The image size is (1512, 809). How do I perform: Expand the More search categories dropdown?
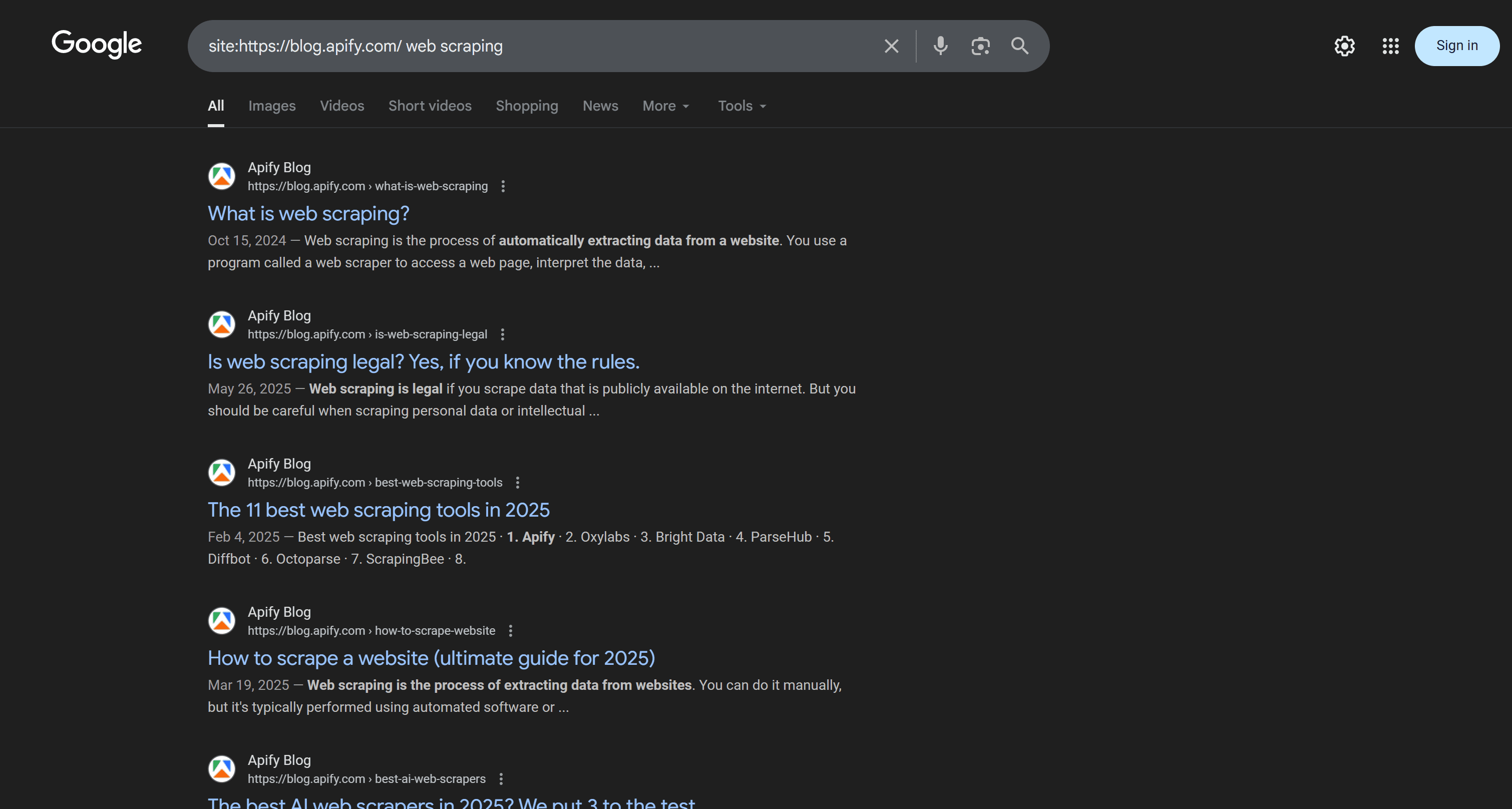(665, 106)
